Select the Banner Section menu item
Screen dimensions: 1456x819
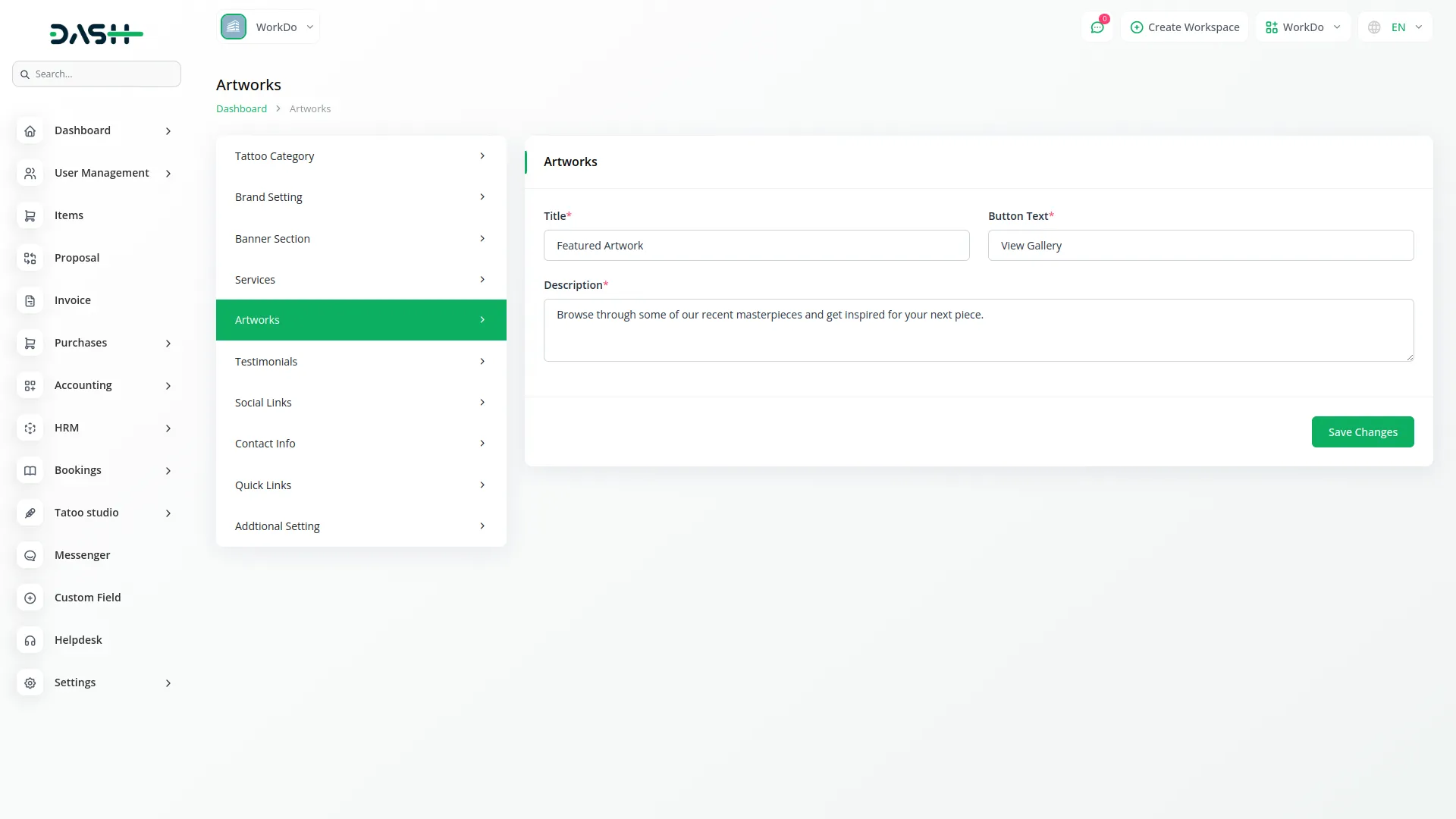(360, 239)
